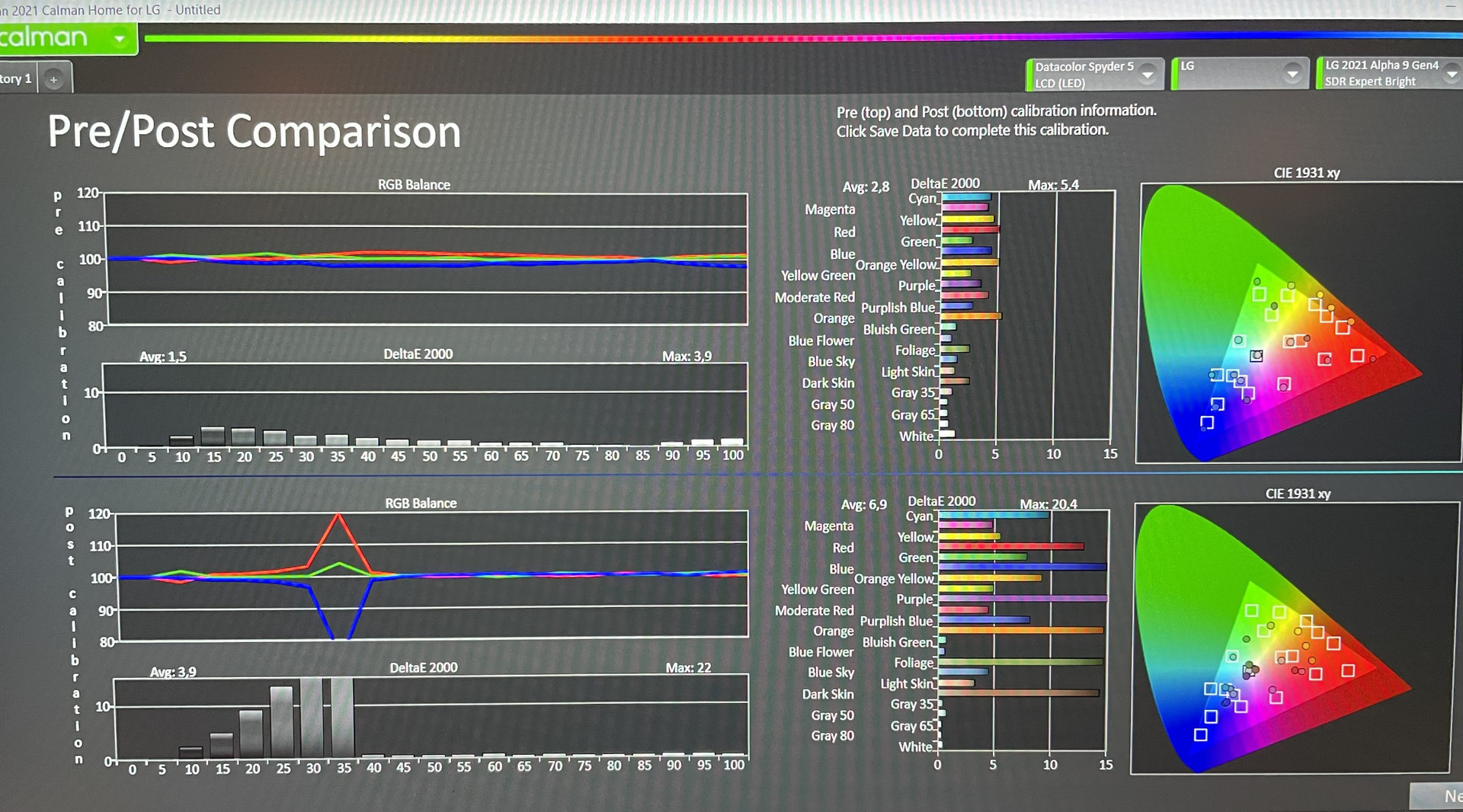
Task: Click the red peak in post RGB Balance graph
Action: pyautogui.click(x=338, y=516)
